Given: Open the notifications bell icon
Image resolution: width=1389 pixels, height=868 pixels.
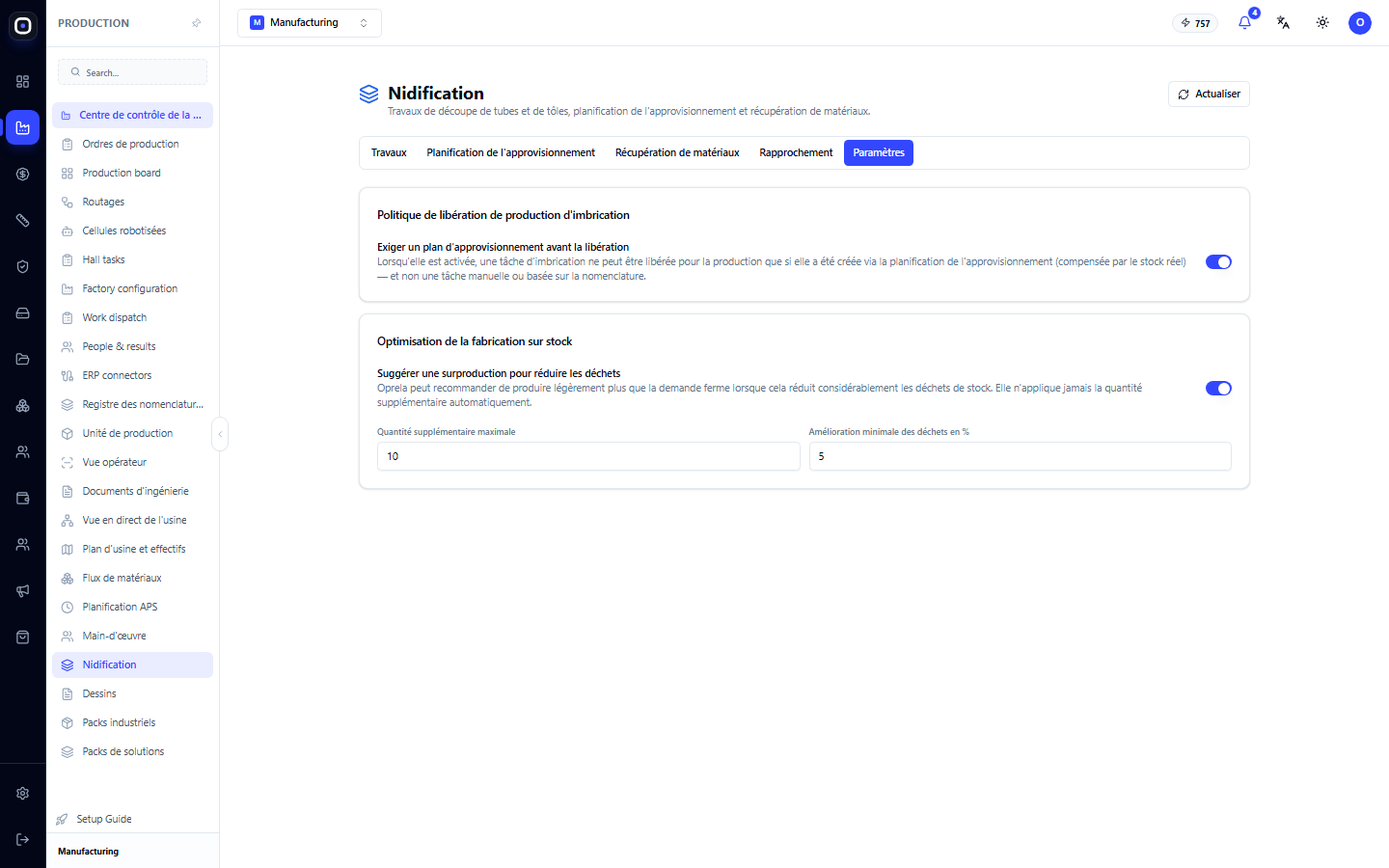Looking at the screenshot, I should [x=1244, y=22].
